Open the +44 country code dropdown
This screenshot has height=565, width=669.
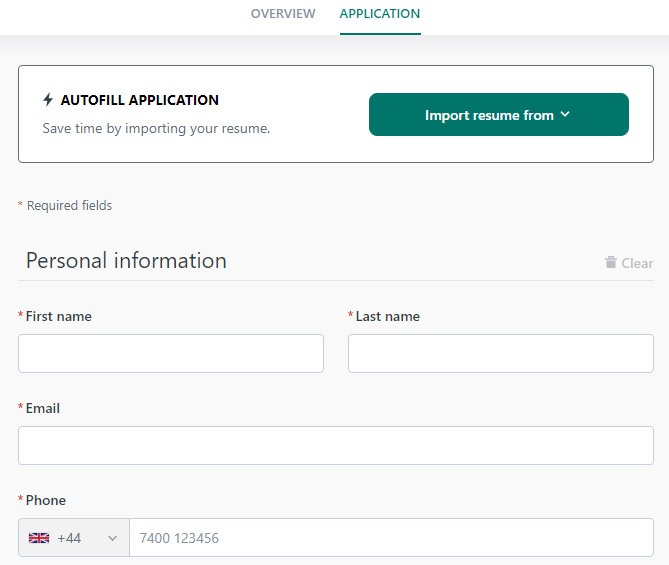pos(74,538)
